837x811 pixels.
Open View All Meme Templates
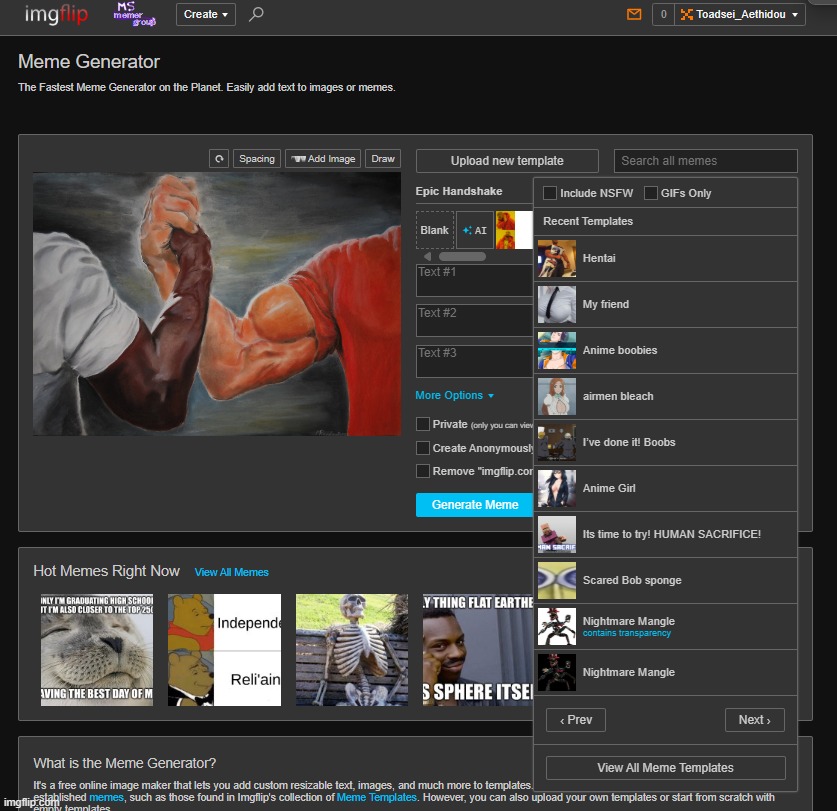(666, 768)
